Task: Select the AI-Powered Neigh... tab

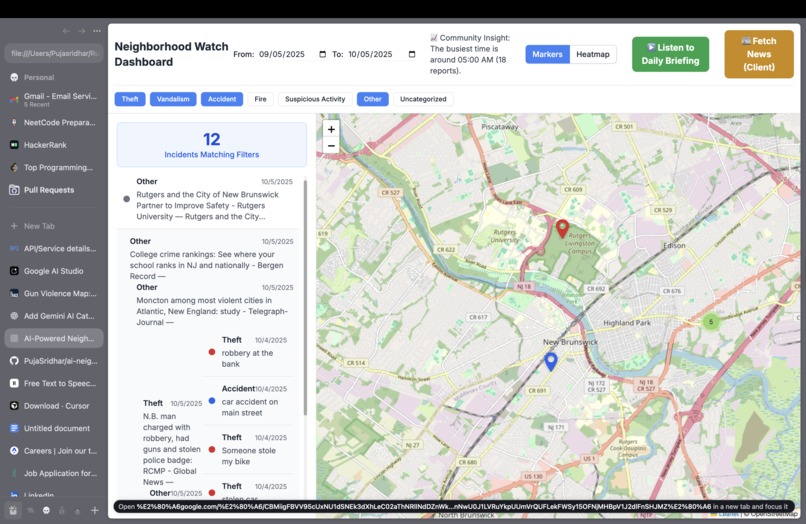Action: 54,338
